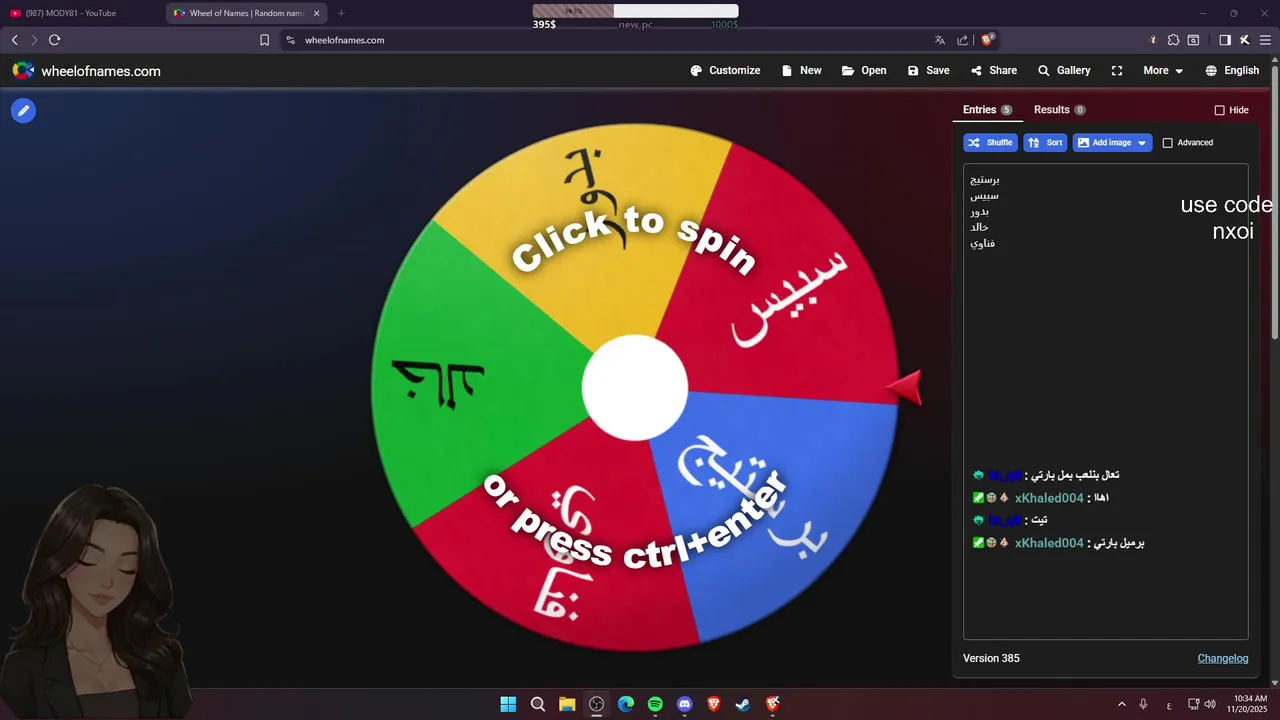Open the wheel Gallery
The width and height of the screenshot is (1280, 720).
click(x=1064, y=71)
